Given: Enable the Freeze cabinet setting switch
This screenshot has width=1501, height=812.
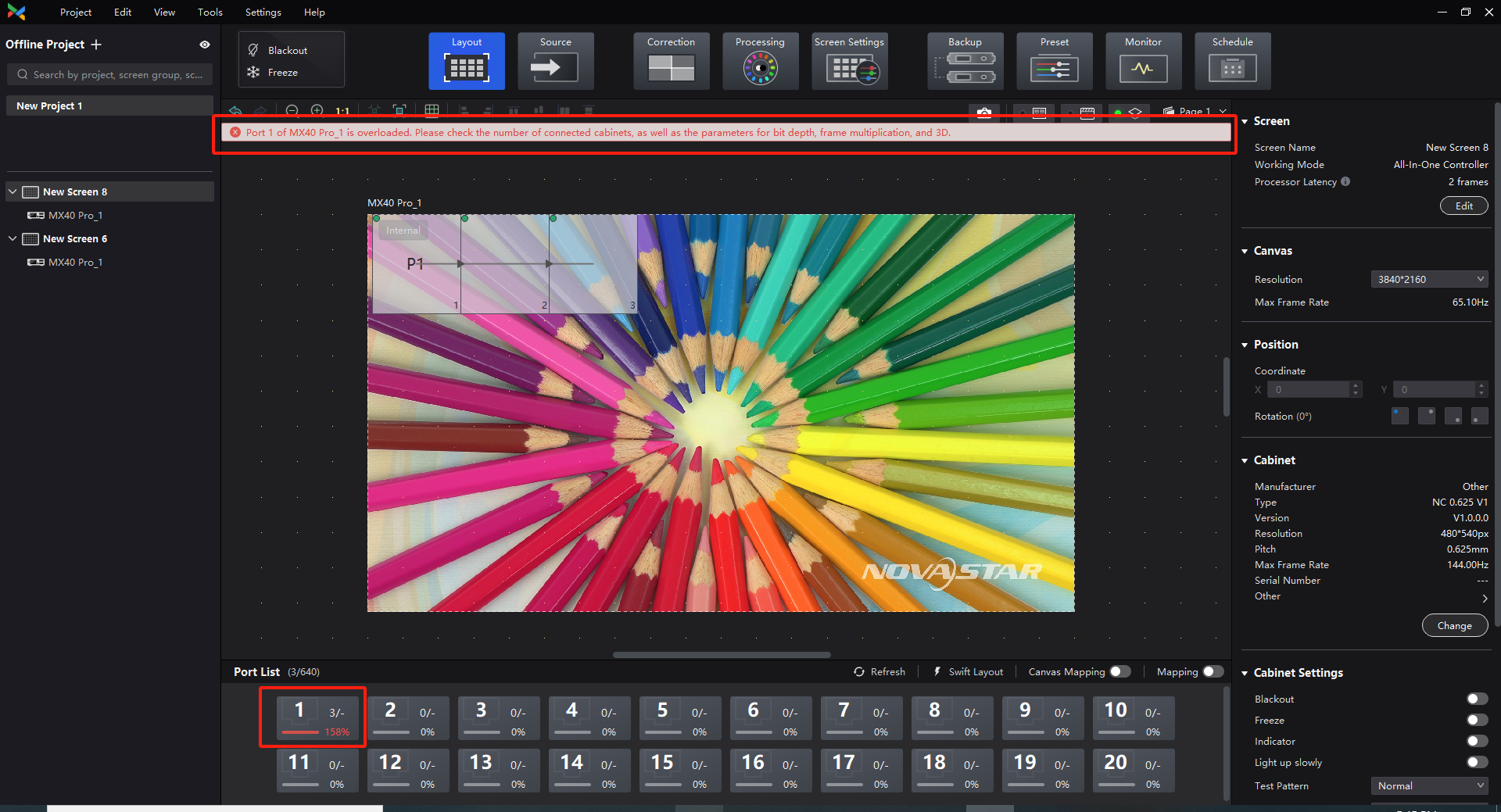Looking at the screenshot, I should 1478,720.
